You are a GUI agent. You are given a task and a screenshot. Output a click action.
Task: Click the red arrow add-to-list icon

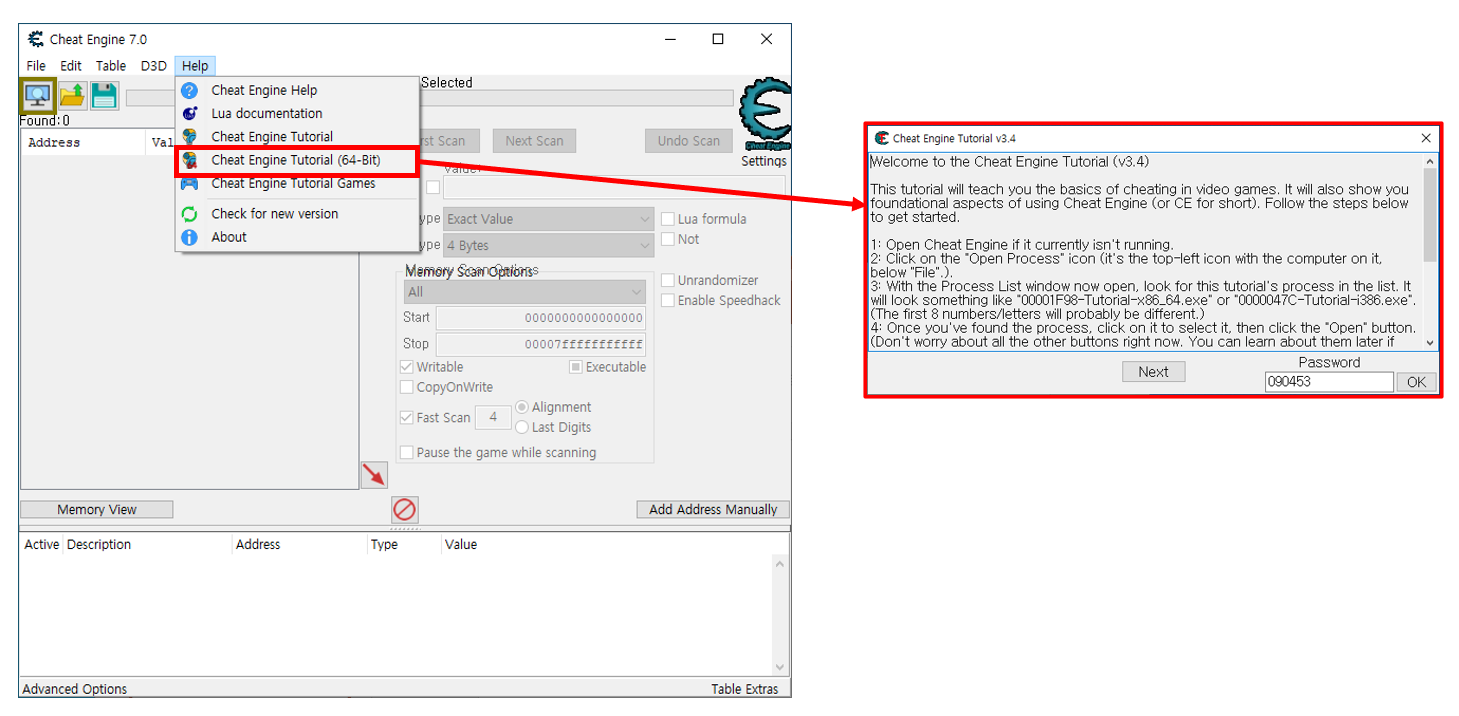374,475
